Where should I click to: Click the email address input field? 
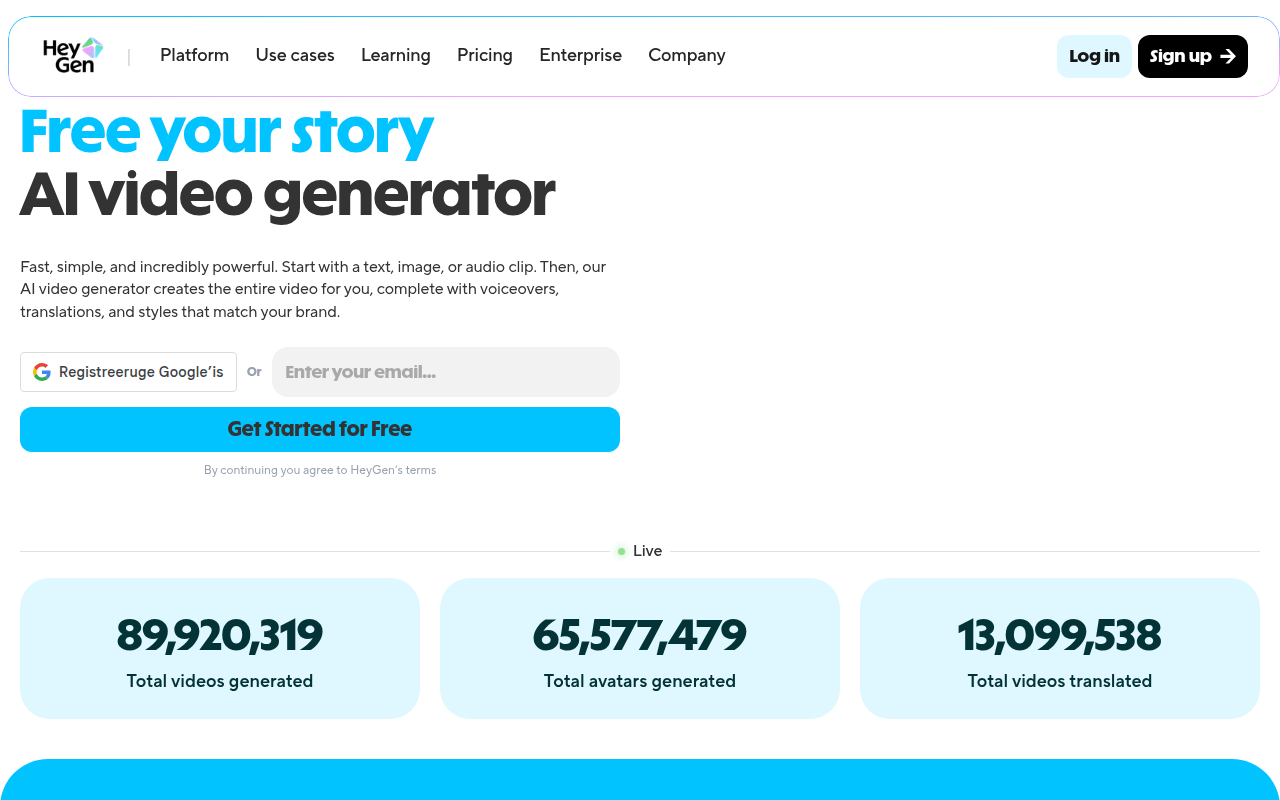pos(445,371)
